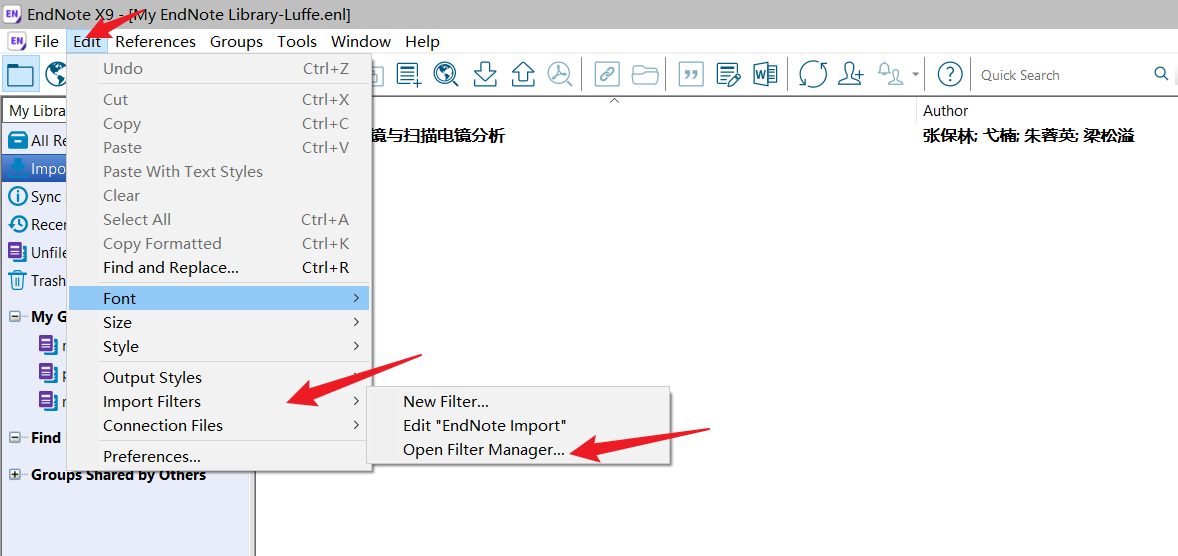
Task: Click the All References box icon in sidebar
Action: click(17, 140)
